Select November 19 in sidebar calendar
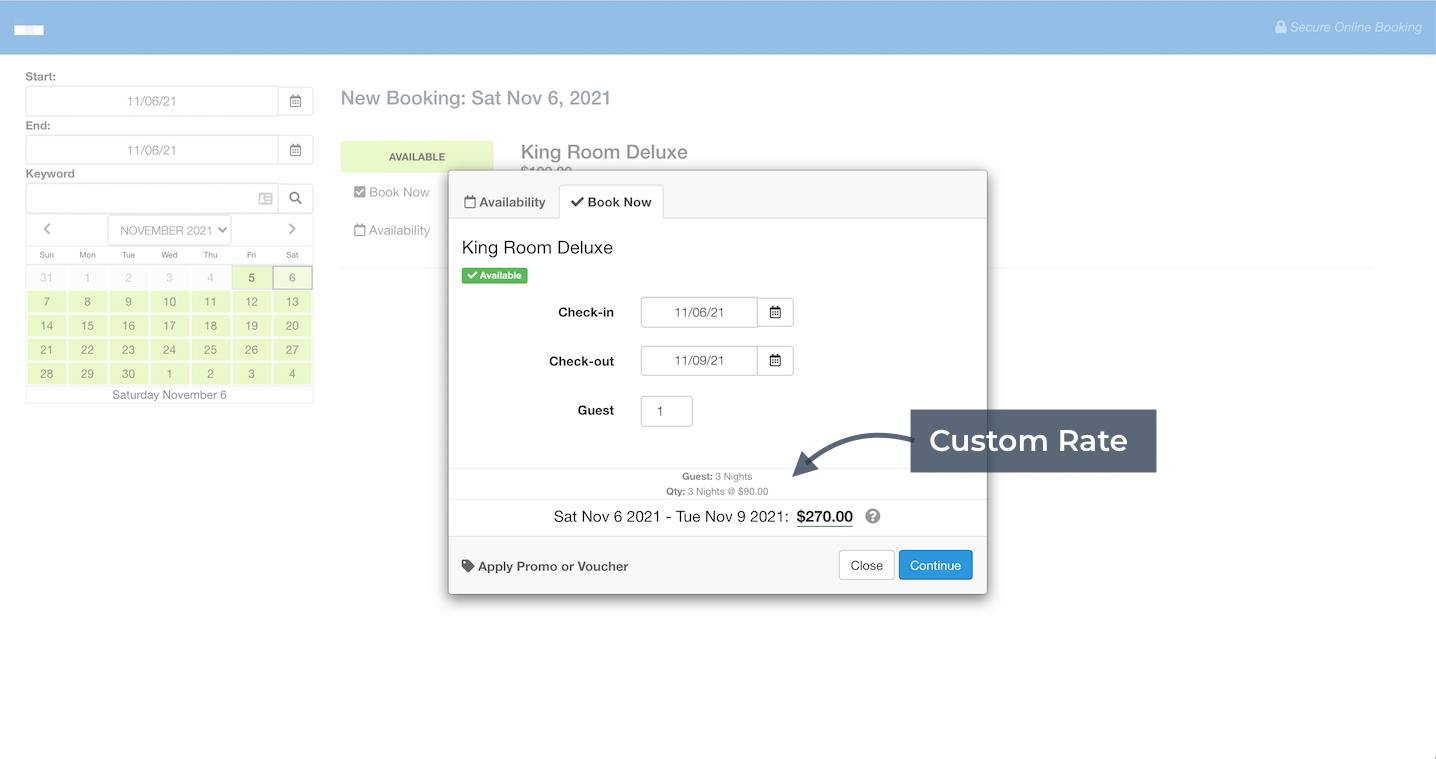Viewport: 1436px width, 759px height. click(x=251, y=326)
